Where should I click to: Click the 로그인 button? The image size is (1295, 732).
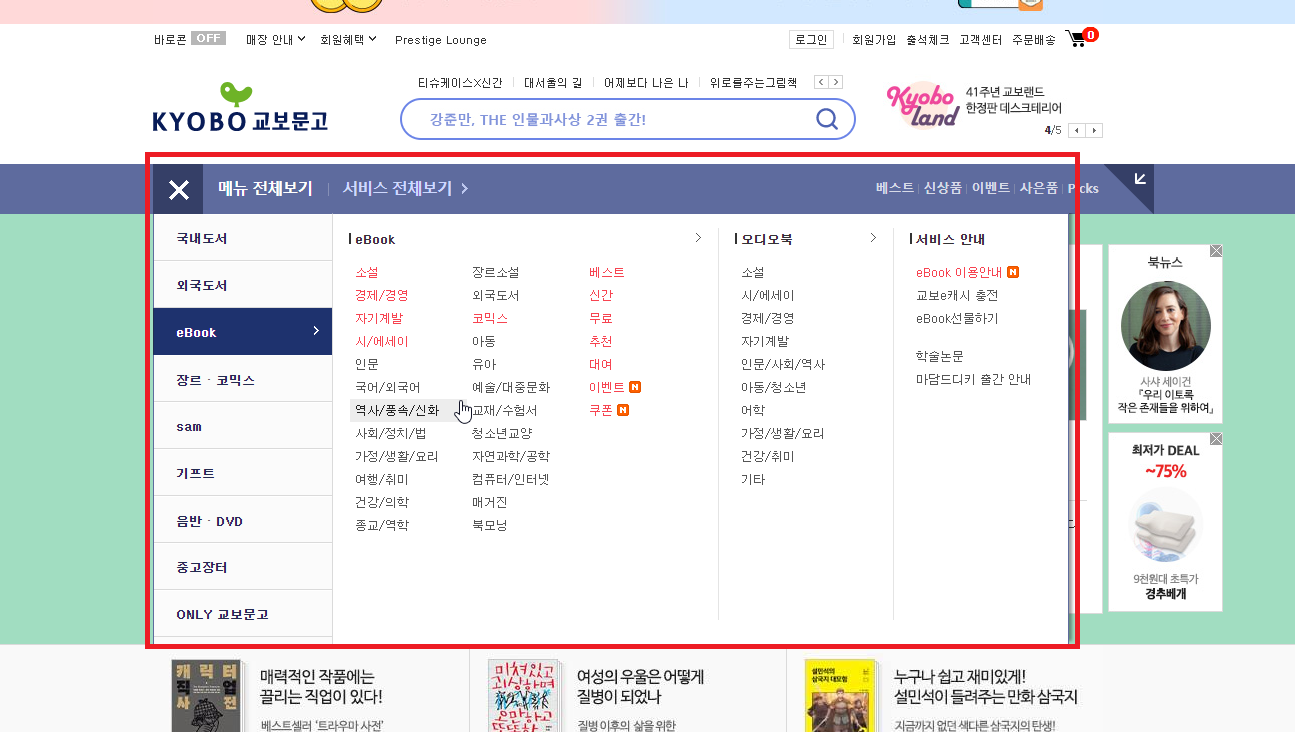(x=811, y=40)
